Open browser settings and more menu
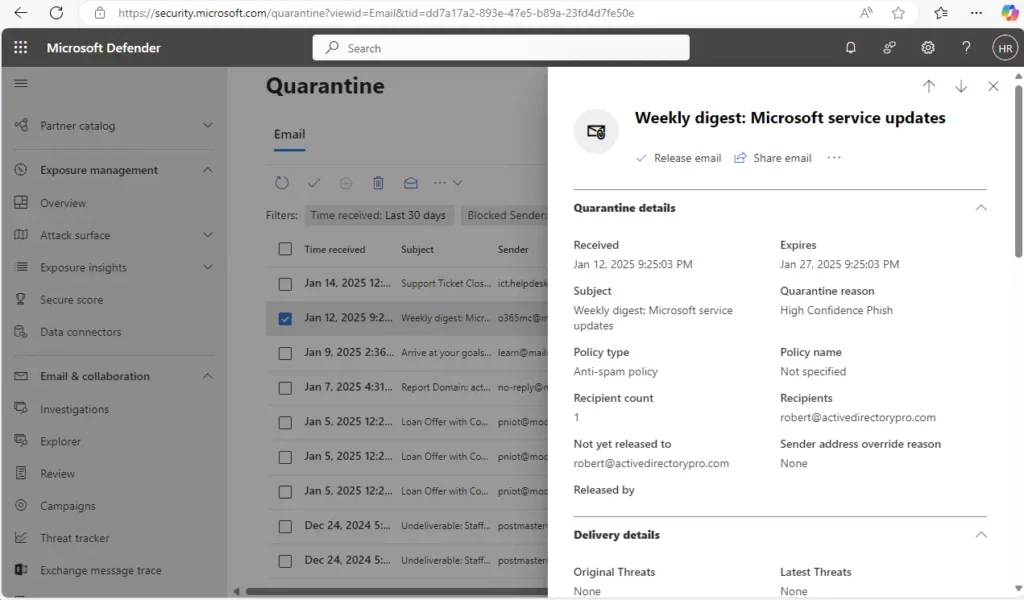The width and height of the screenshot is (1024, 600). [976, 12]
